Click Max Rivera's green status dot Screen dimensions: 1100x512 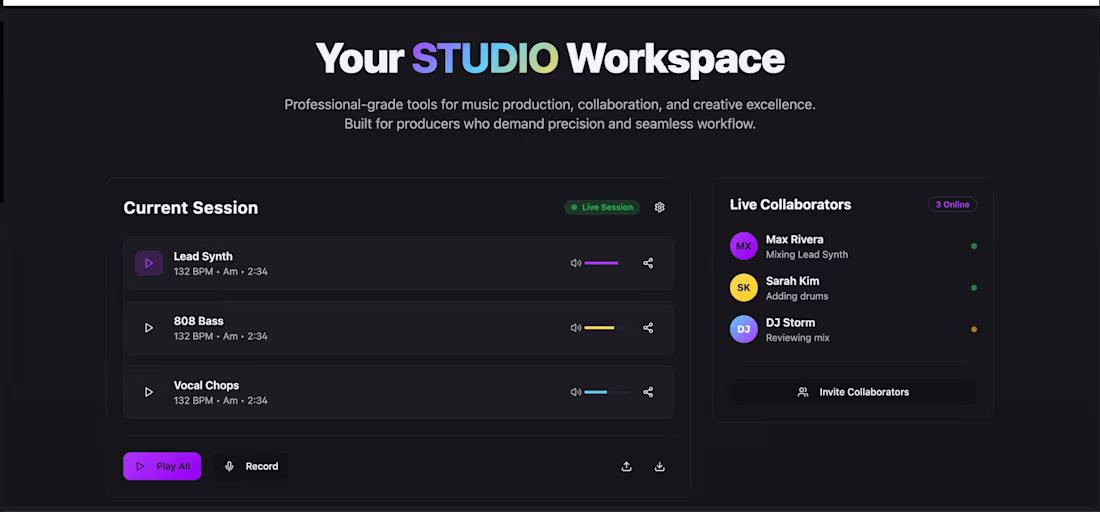pyautogui.click(x=974, y=246)
